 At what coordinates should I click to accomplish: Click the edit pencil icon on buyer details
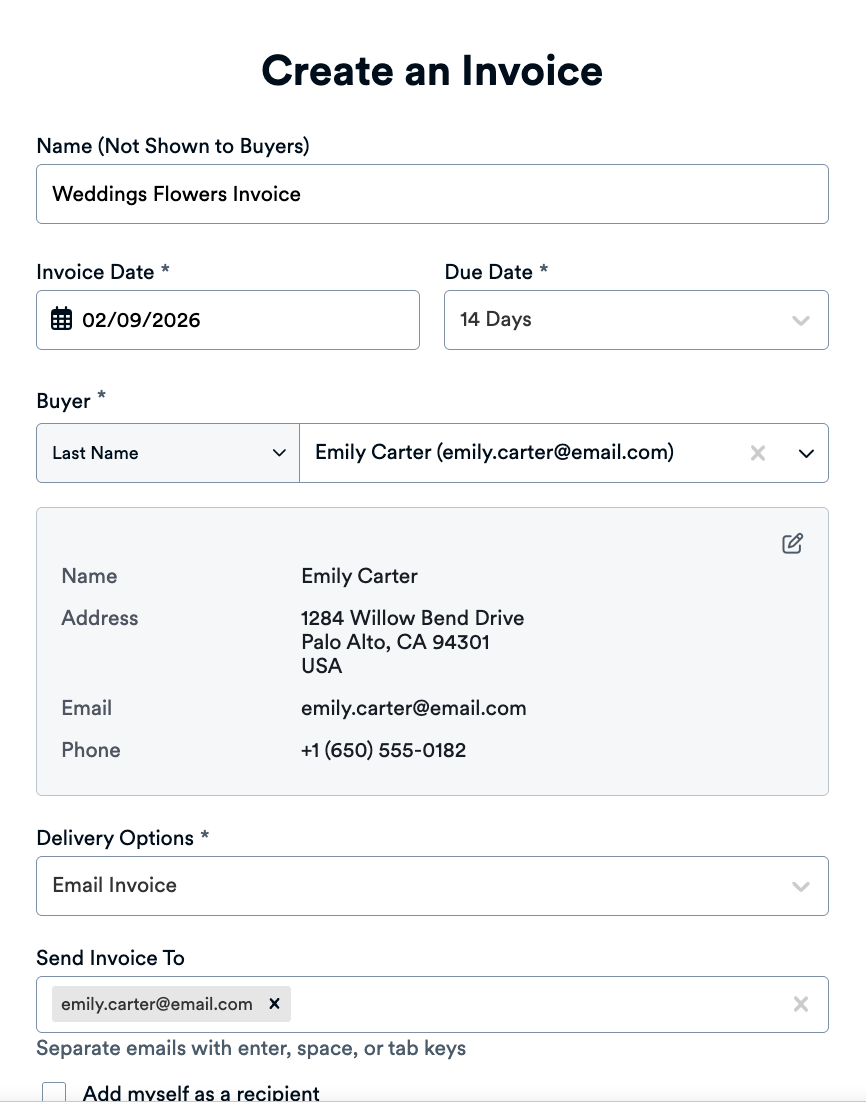click(x=792, y=543)
